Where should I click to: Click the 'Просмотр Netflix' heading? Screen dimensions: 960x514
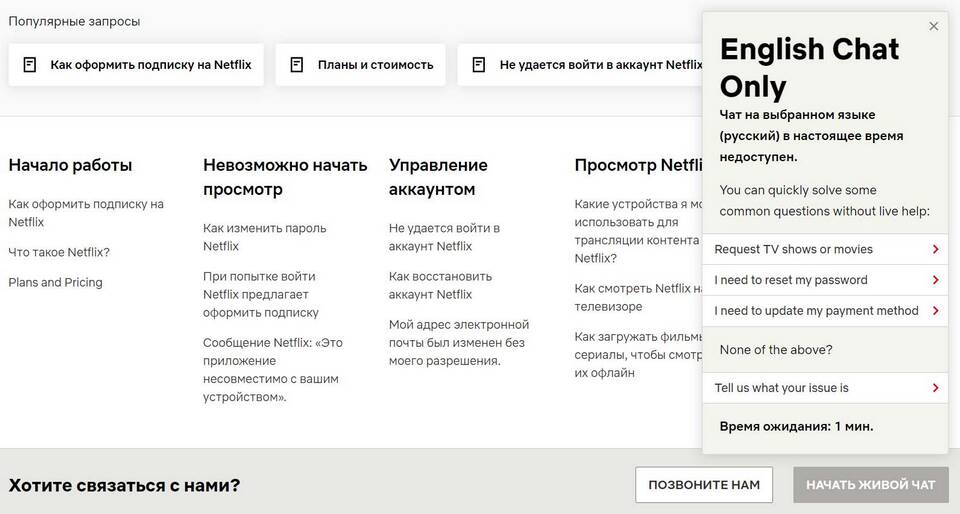(x=639, y=165)
